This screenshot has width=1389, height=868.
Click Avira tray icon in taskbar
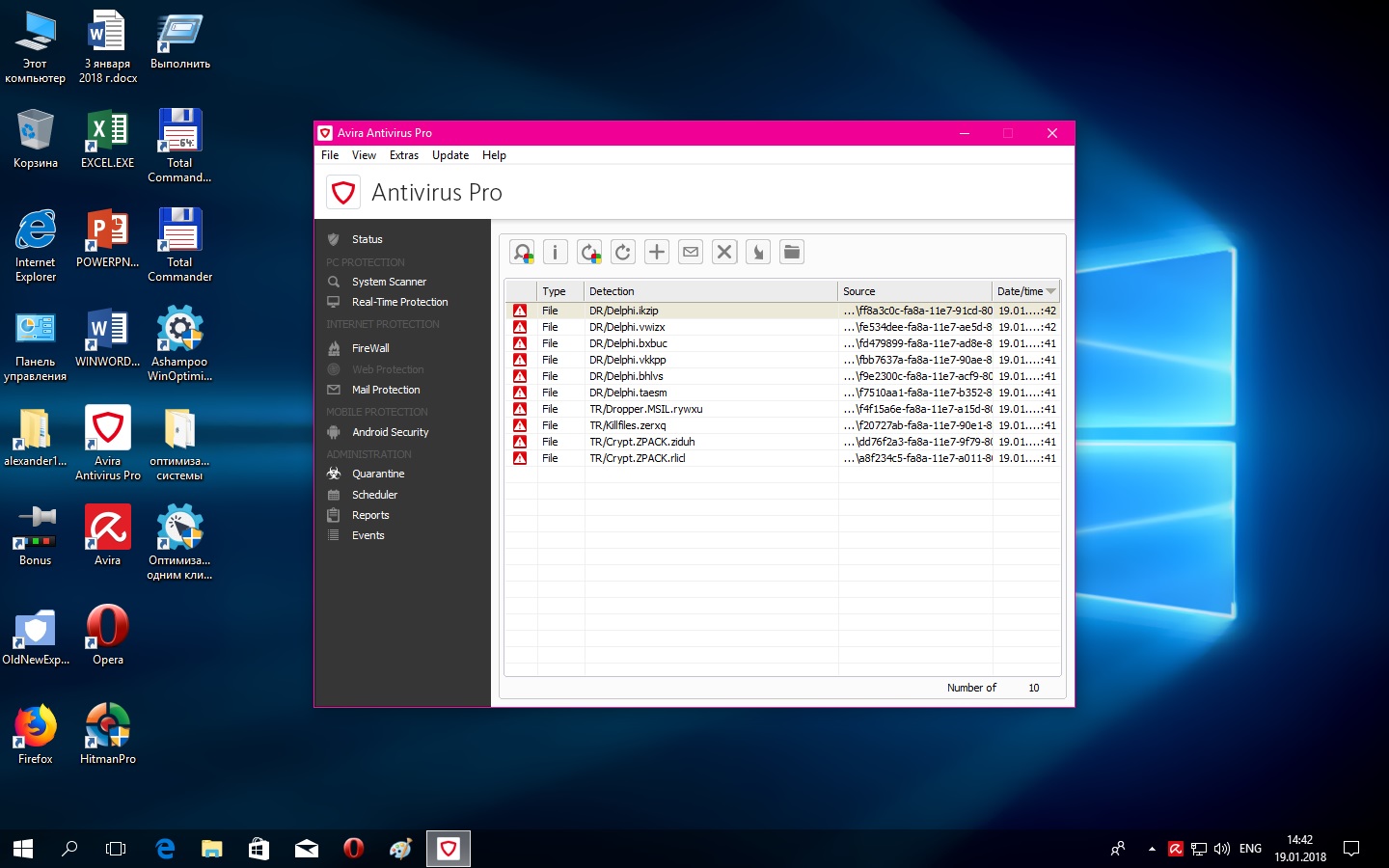click(1175, 849)
